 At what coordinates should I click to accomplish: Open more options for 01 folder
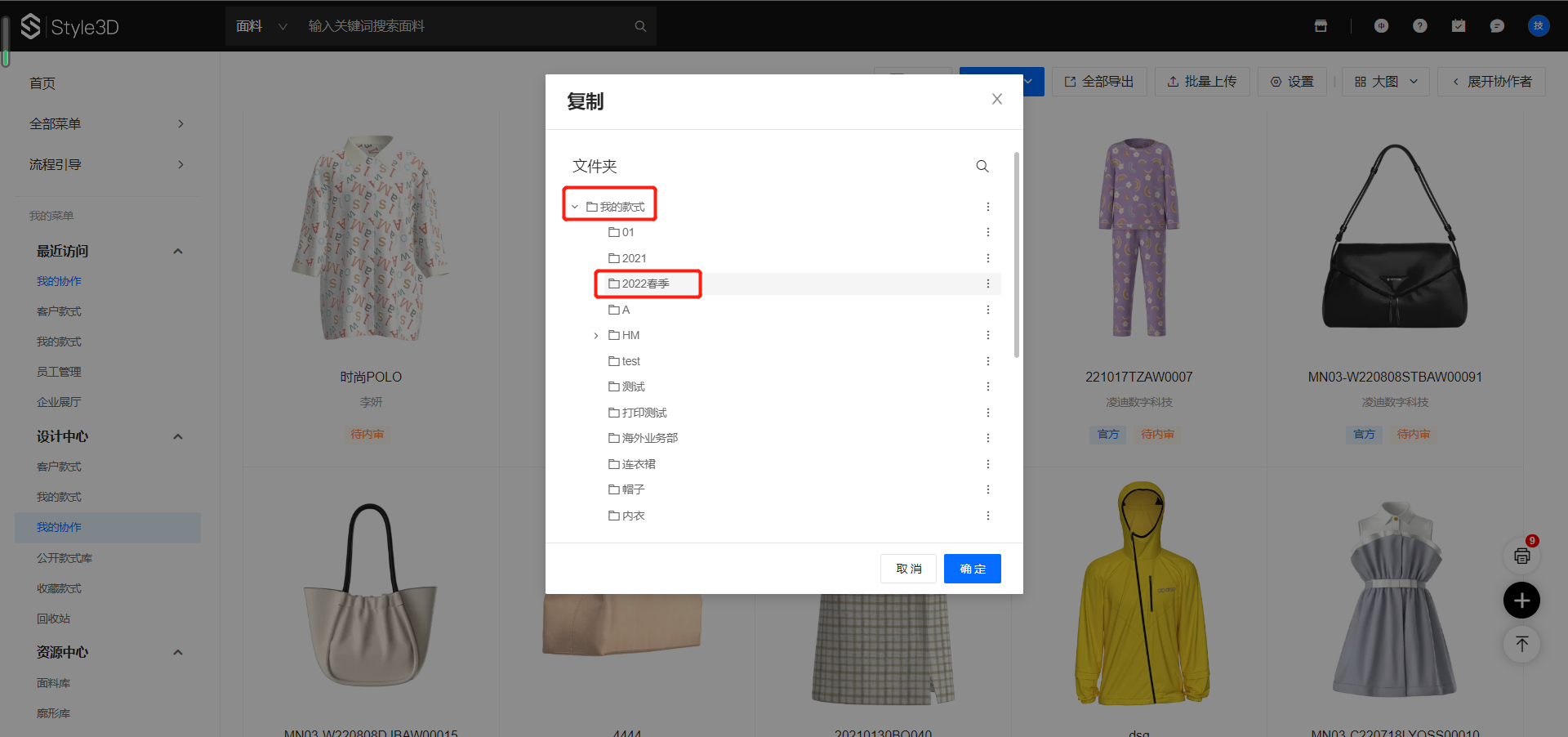pyautogui.click(x=988, y=232)
